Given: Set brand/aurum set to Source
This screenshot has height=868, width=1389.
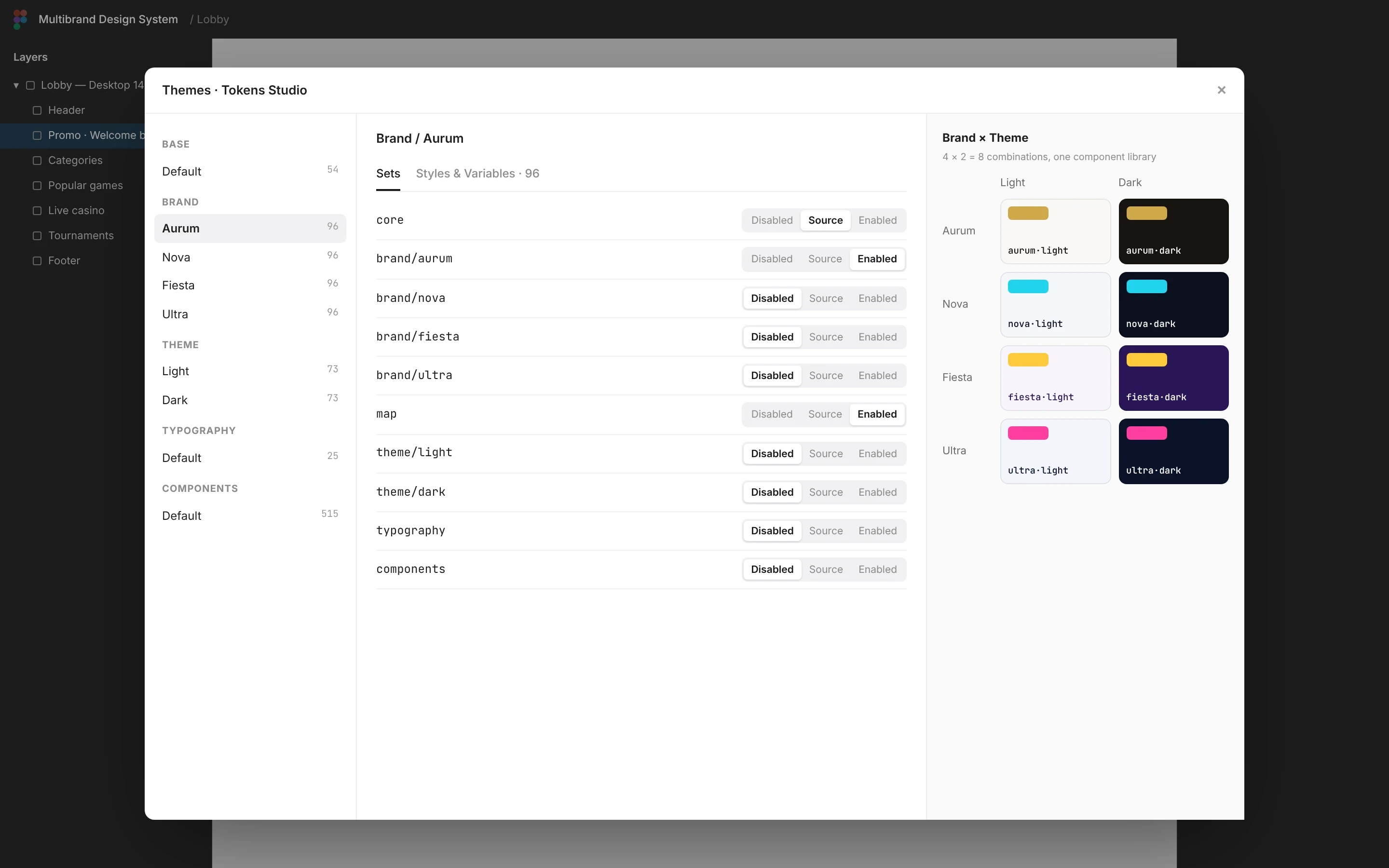Looking at the screenshot, I should click(x=825, y=259).
